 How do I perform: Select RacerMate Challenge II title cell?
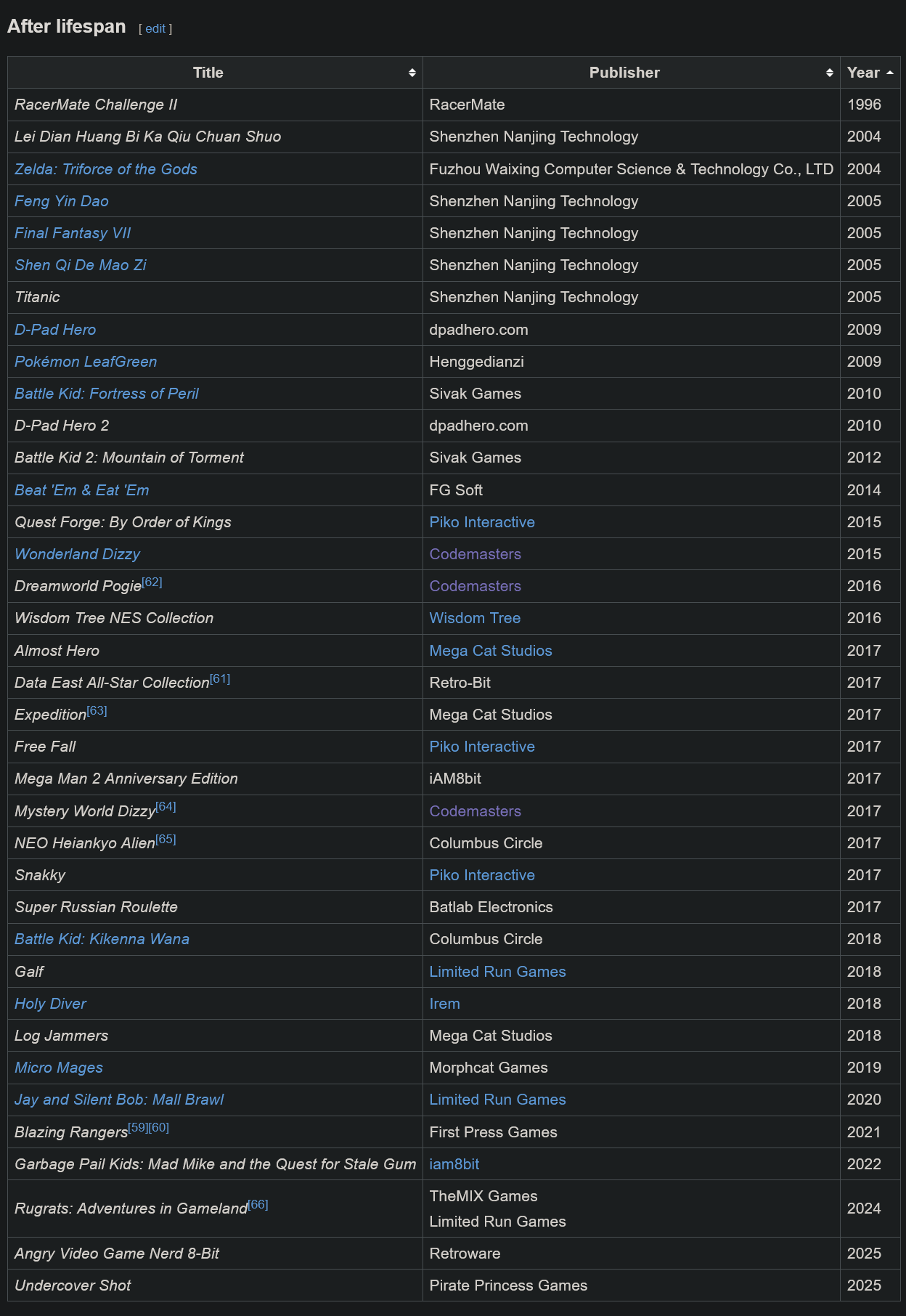tap(215, 105)
